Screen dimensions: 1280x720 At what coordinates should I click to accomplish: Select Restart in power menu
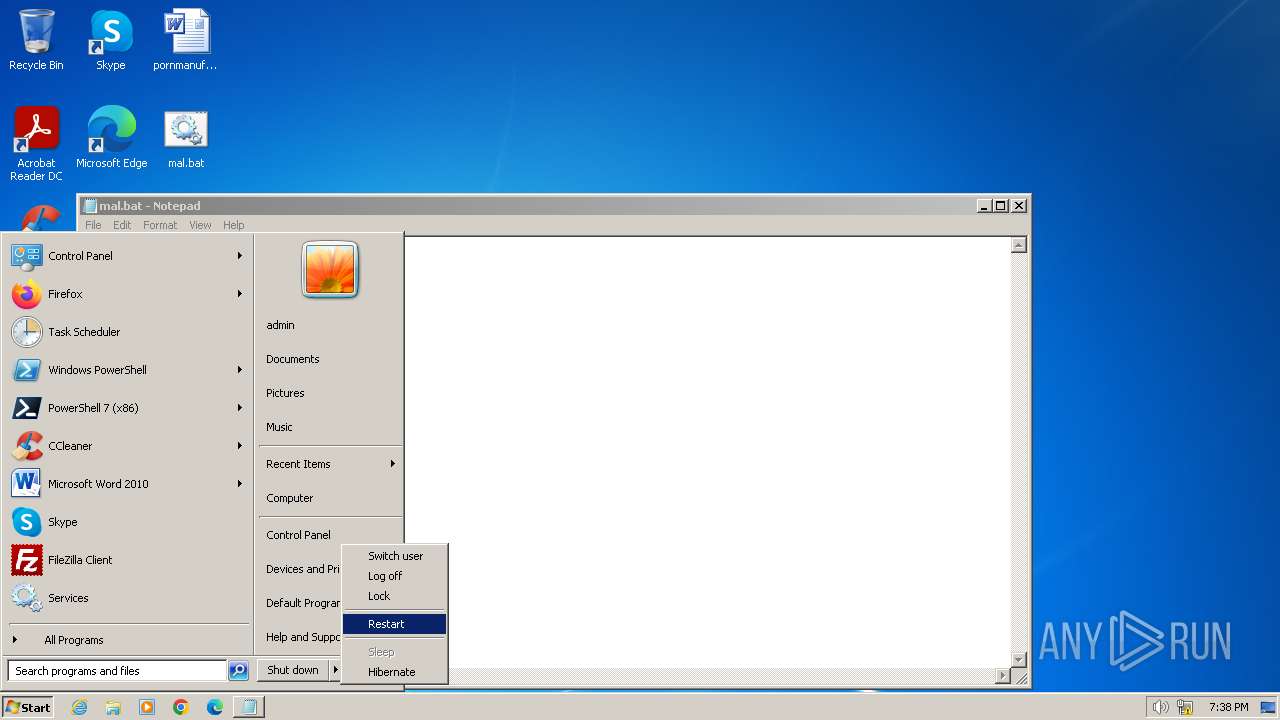(394, 624)
